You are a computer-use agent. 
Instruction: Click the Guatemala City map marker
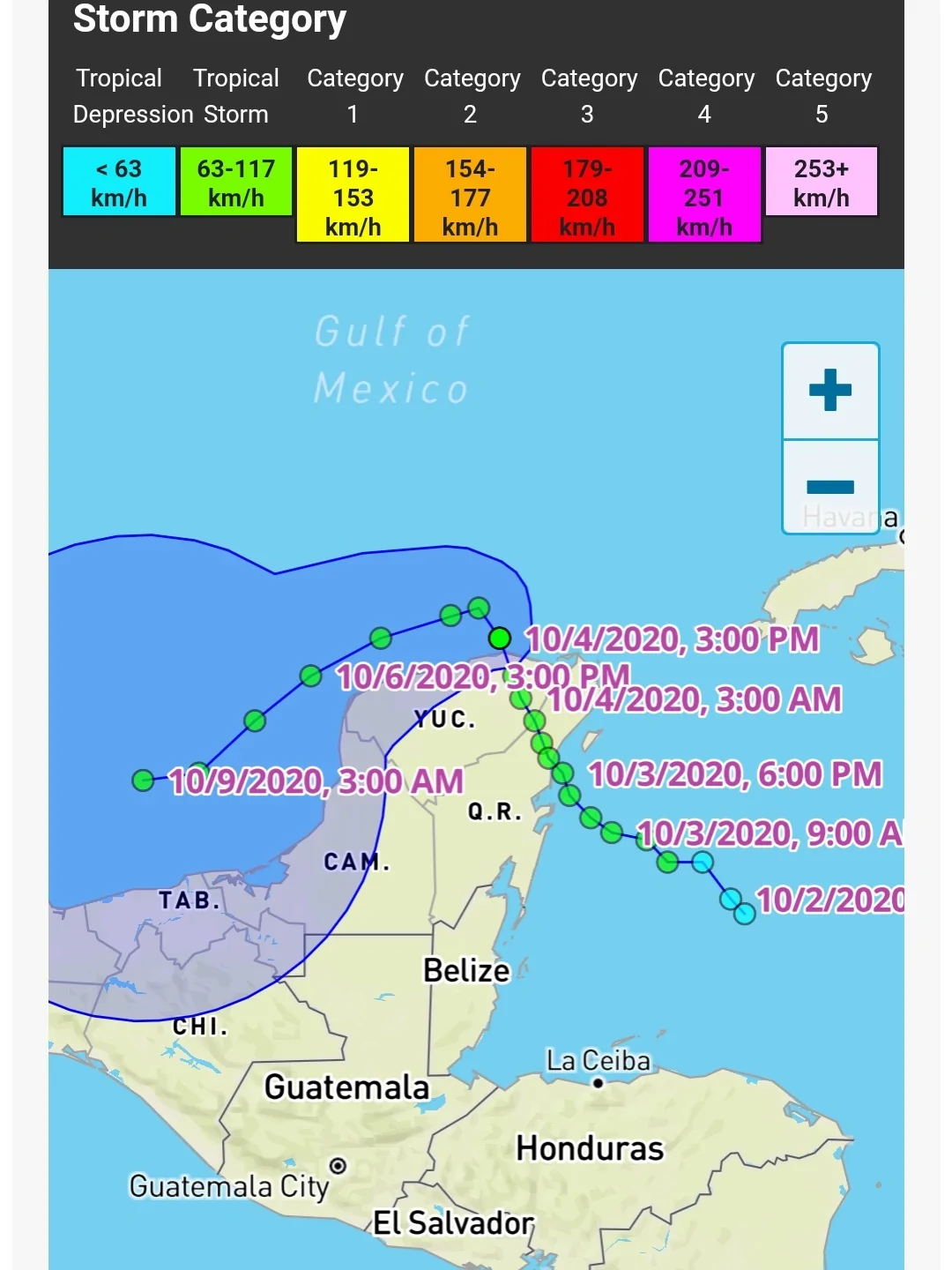click(338, 1166)
